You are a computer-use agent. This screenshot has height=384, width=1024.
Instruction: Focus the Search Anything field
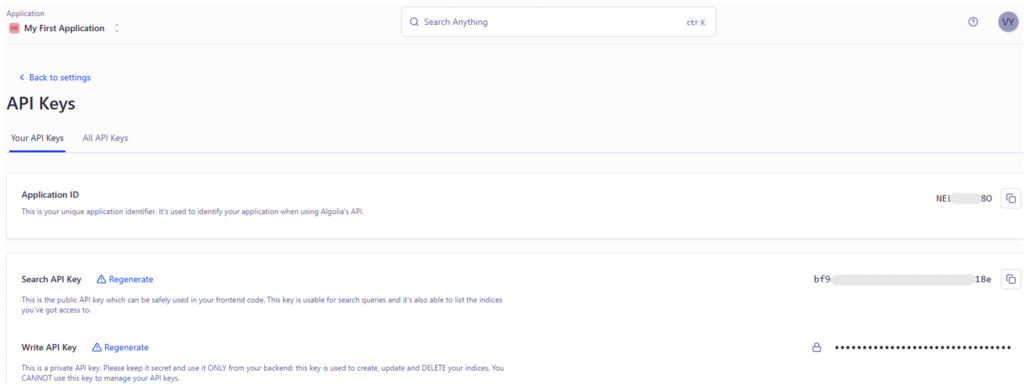pyautogui.click(x=558, y=22)
